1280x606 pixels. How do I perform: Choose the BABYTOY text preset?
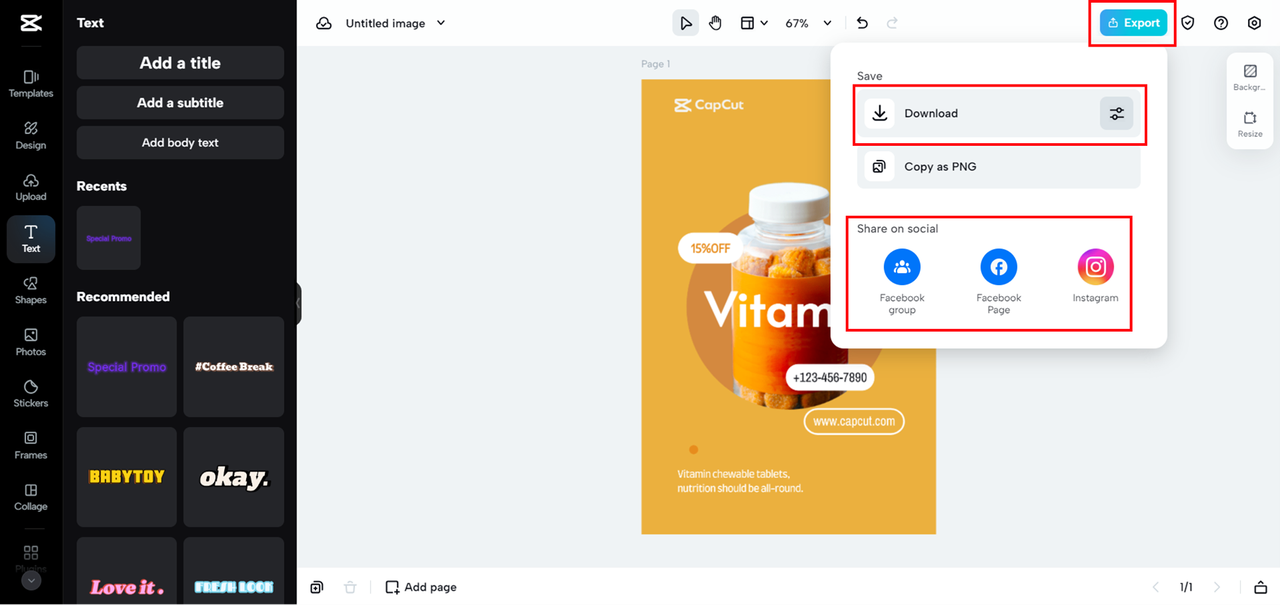coord(127,477)
